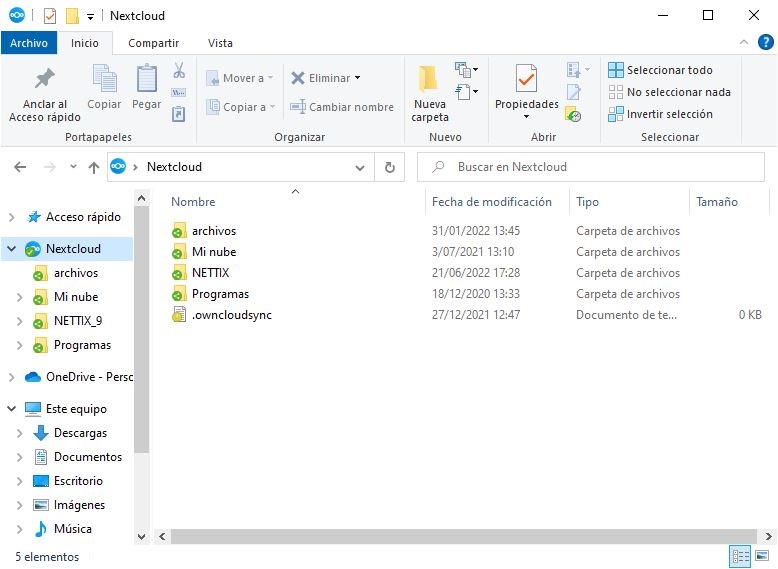
Task: Open the Archivo menu tab
Action: pos(29,43)
